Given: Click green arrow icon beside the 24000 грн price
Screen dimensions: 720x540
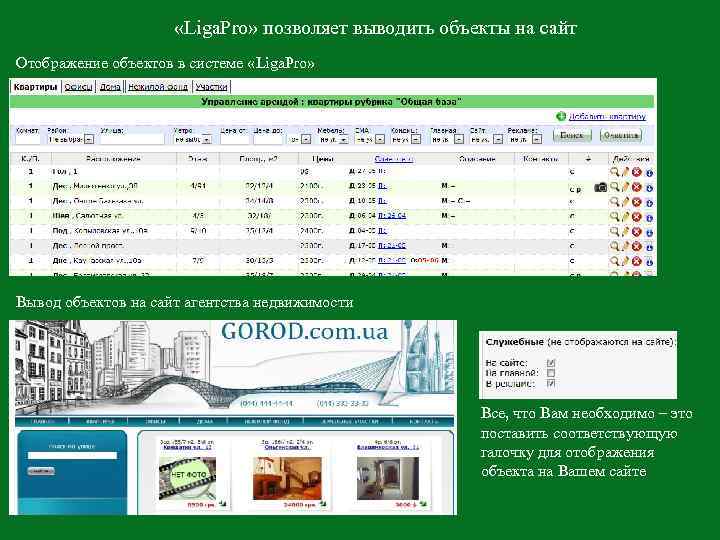Looking at the screenshot, I should coord(323,504).
